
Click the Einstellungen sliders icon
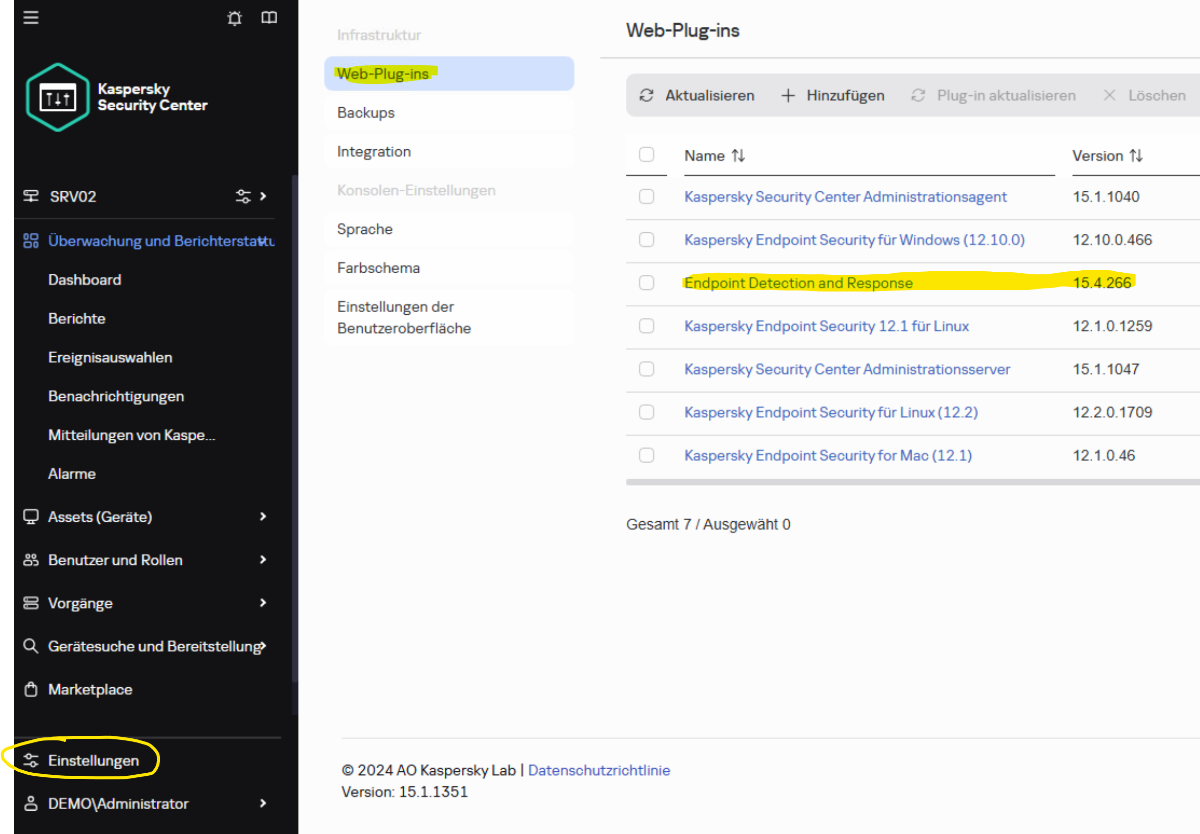(31, 761)
